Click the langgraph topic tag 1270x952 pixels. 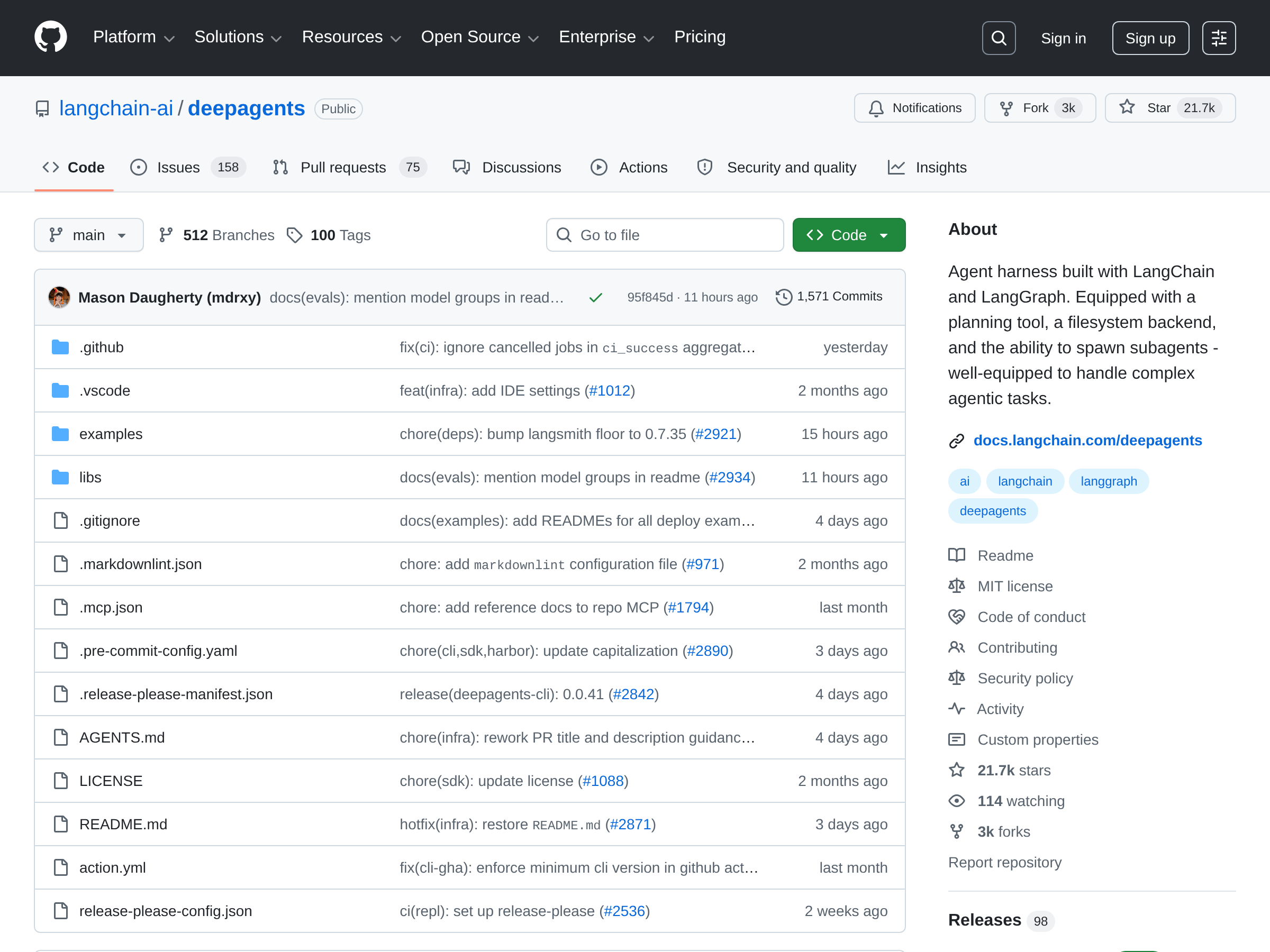(1108, 481)
